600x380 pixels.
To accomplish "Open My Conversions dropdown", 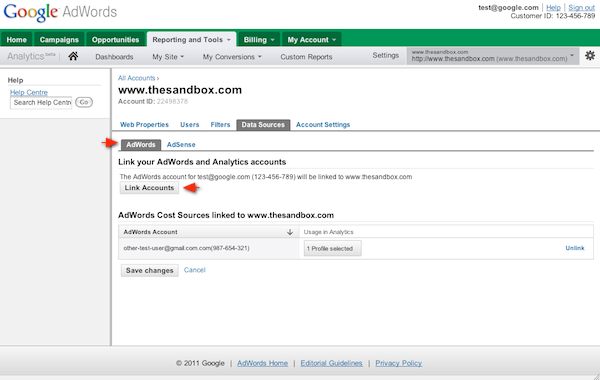I will tap(232, 57).
